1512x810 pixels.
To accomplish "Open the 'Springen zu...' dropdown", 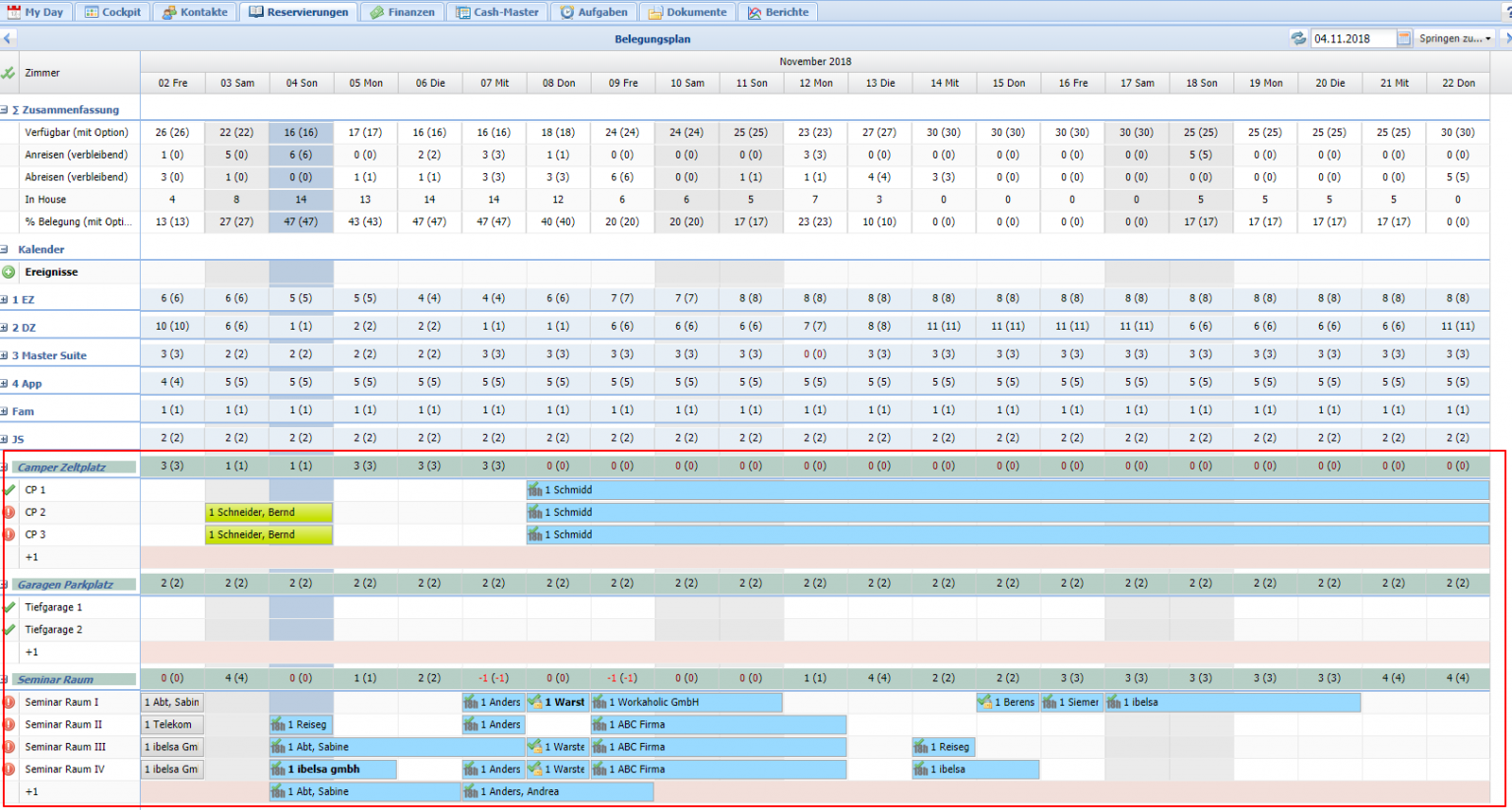I will pos(1455,38).
